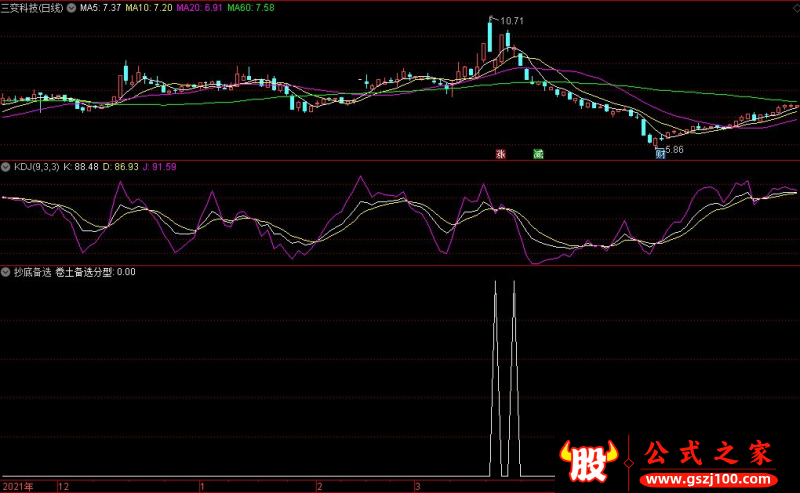Click the 公式之家 brand text
Screen dimensions: 800x493
708,453
